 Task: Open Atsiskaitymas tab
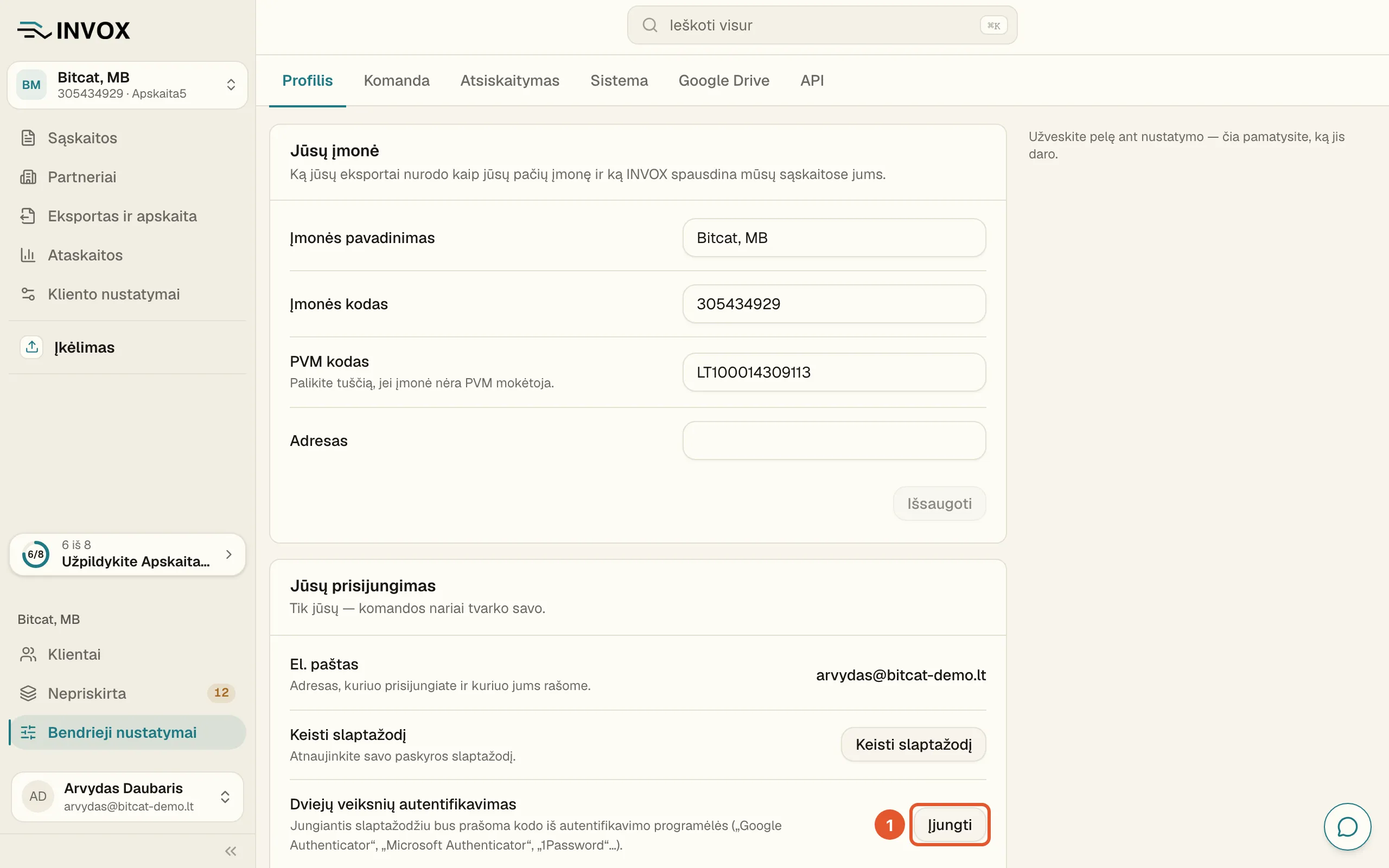(509, 81)
